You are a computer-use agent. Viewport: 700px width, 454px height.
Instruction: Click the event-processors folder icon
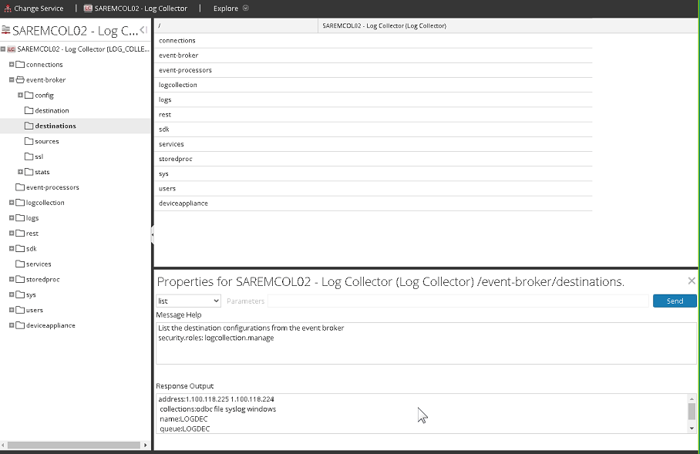tap(20, 187)
